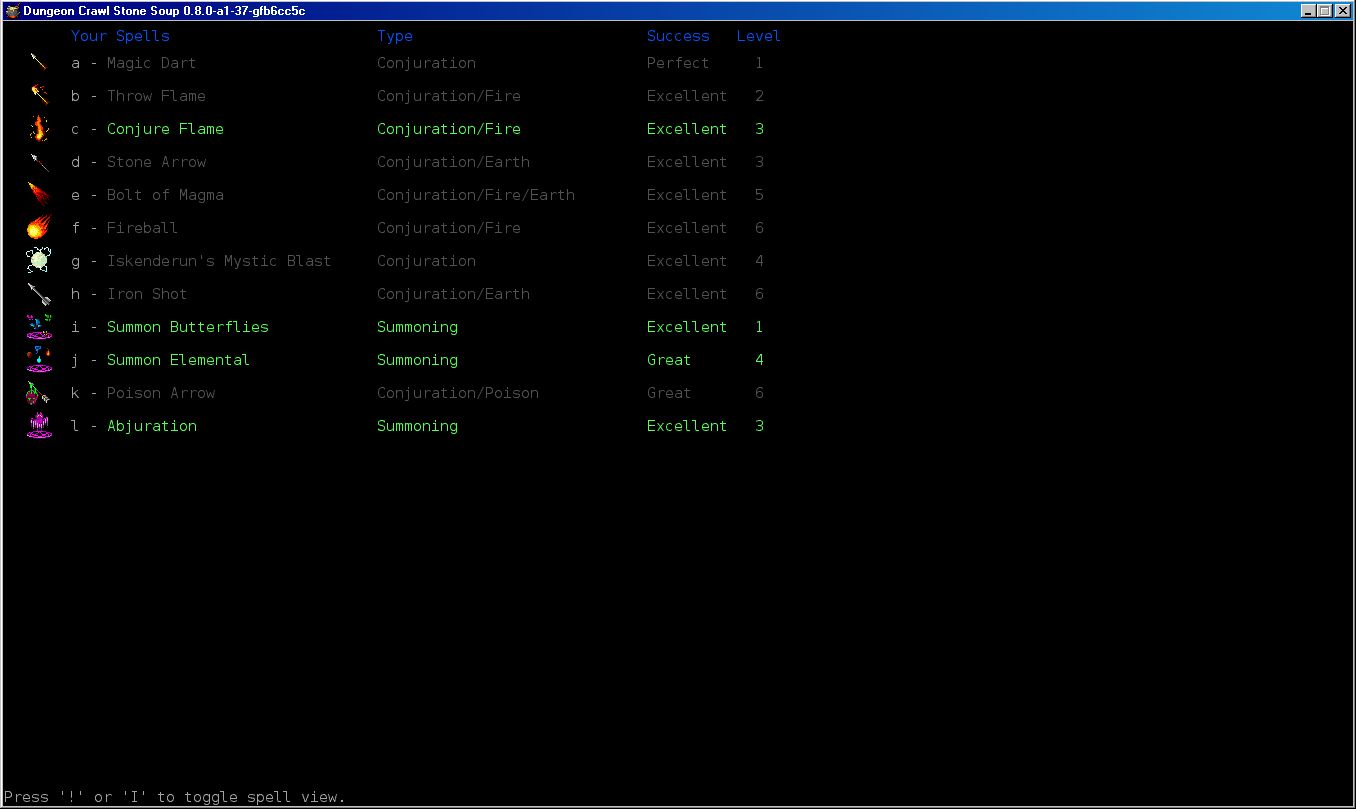The height and width of the screenshot is (809, 1356).
Task: Click level '6' in the Fireball row
Action: click(x=759, y=228)
